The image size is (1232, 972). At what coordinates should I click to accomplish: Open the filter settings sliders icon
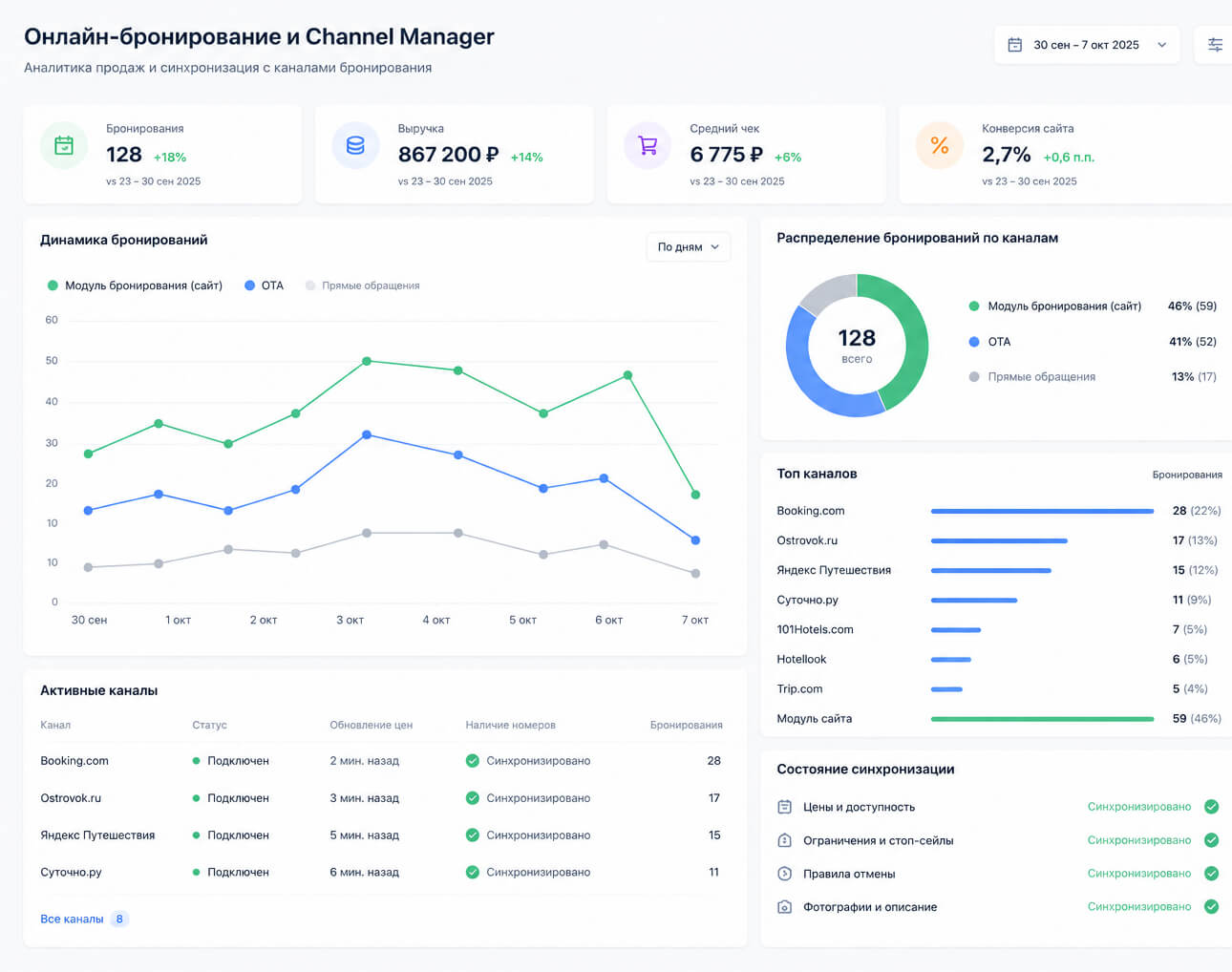[x=1215, y=45]
